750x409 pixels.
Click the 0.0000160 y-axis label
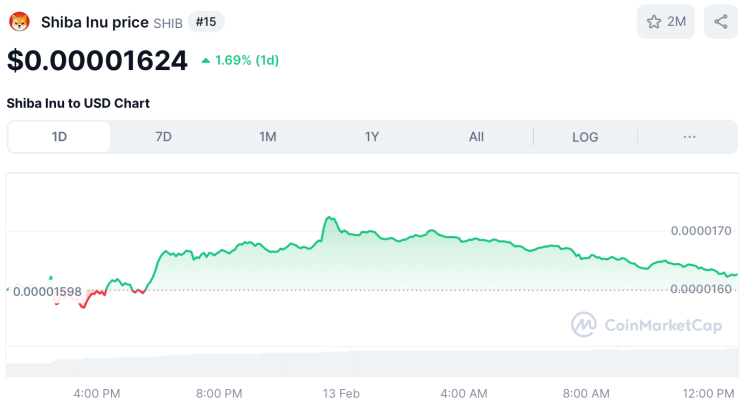(701, 289)
